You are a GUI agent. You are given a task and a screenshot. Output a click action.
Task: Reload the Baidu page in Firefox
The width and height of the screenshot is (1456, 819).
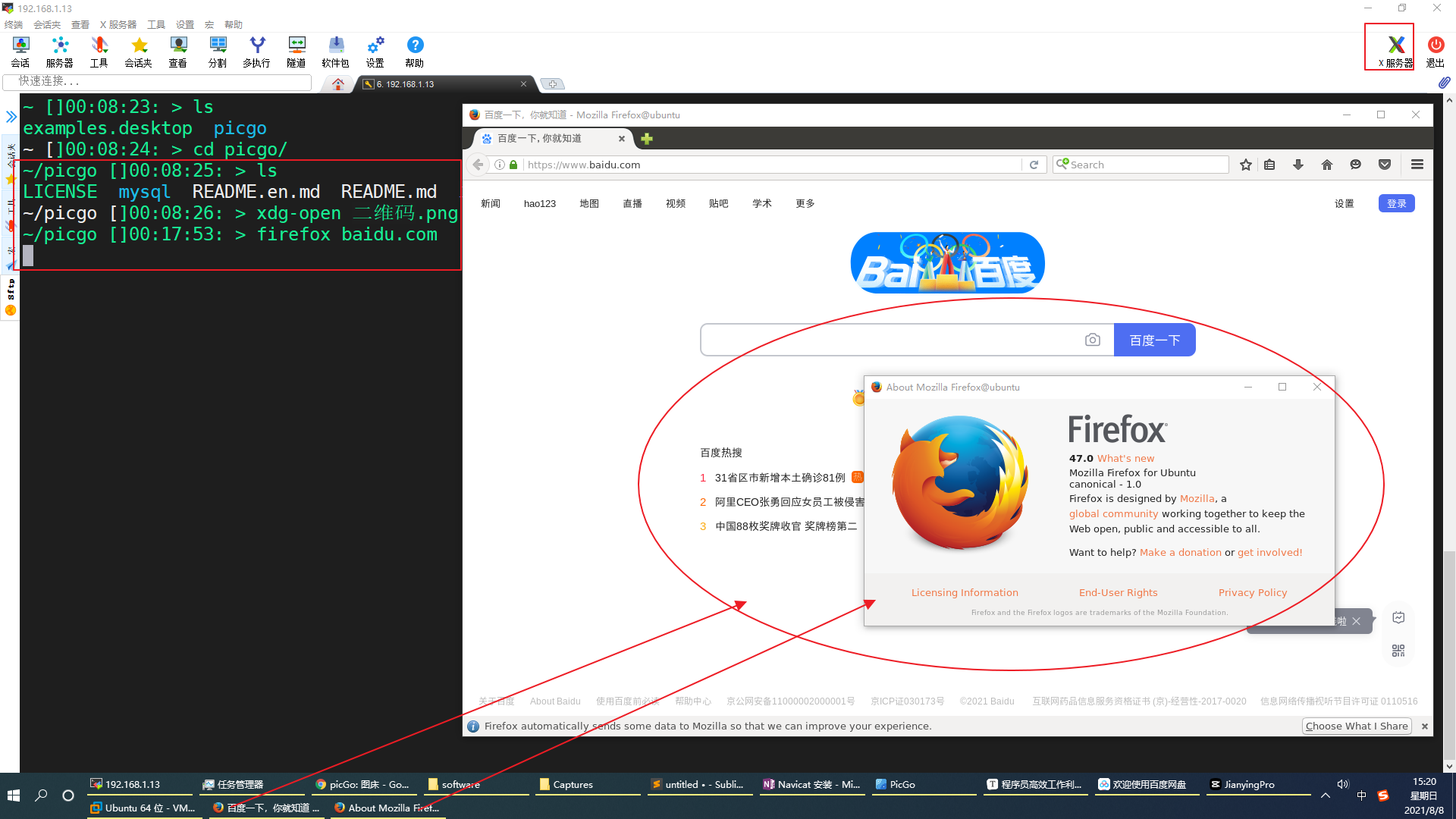point(1034,165)
